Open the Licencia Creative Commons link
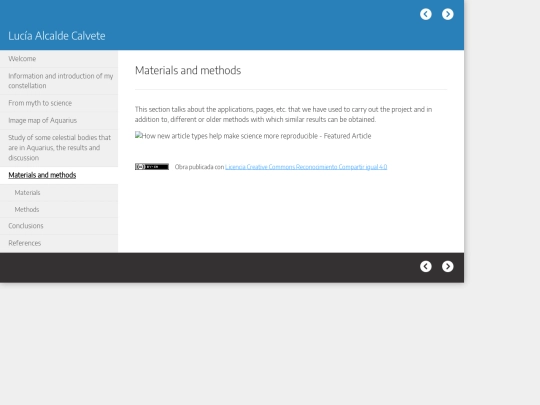540x405 pixels. 306,167
